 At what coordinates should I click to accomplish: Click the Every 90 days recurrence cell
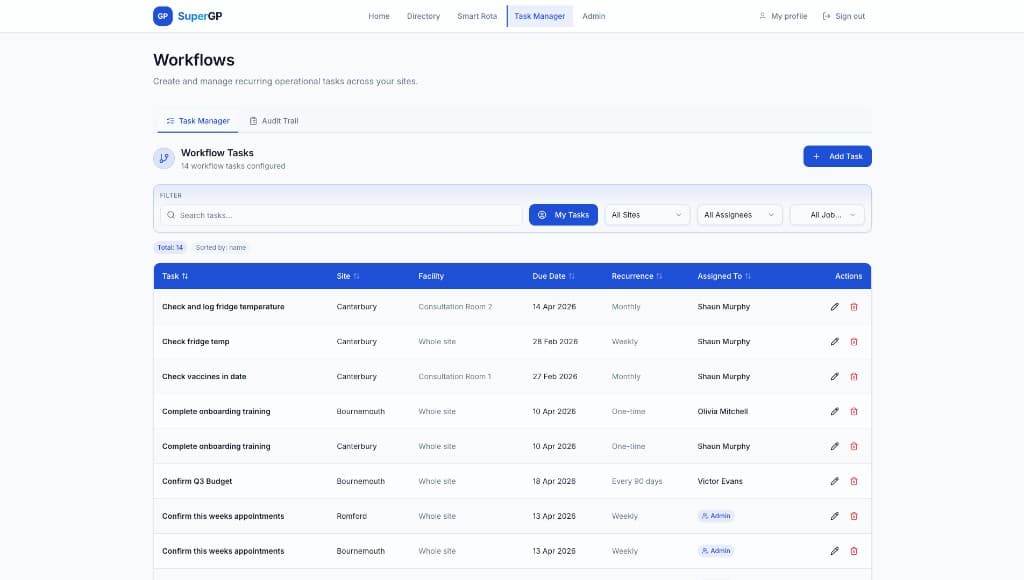[637, 481]
